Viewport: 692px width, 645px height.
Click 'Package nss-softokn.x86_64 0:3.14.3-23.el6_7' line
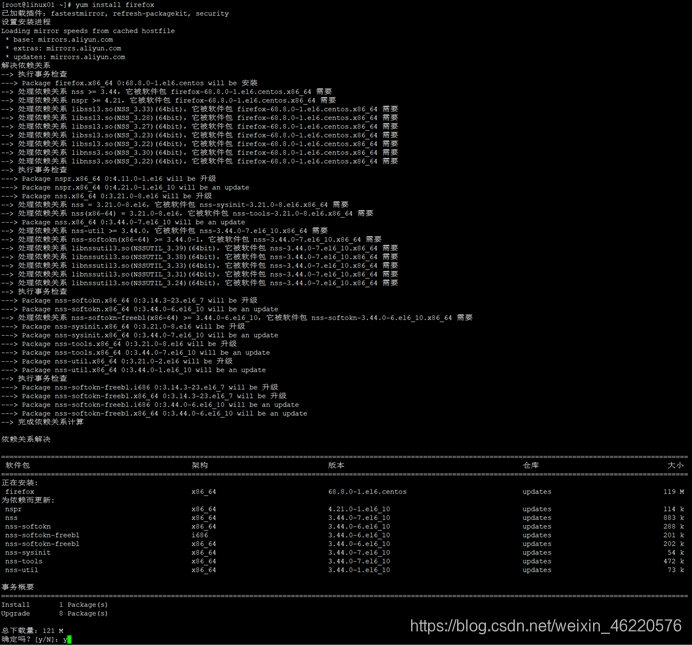(129, 300)
